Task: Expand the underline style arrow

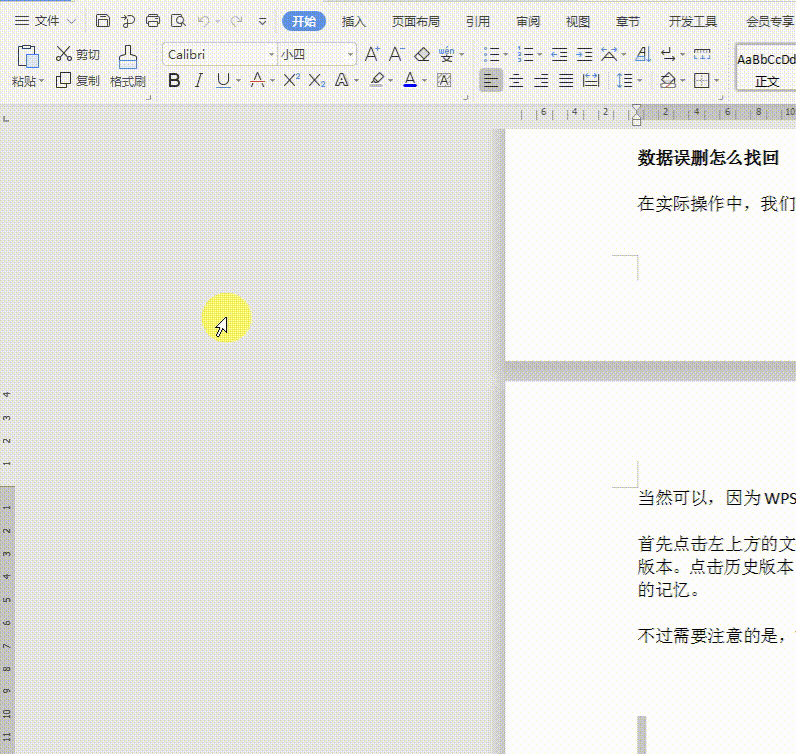Action: coord(238,81)
